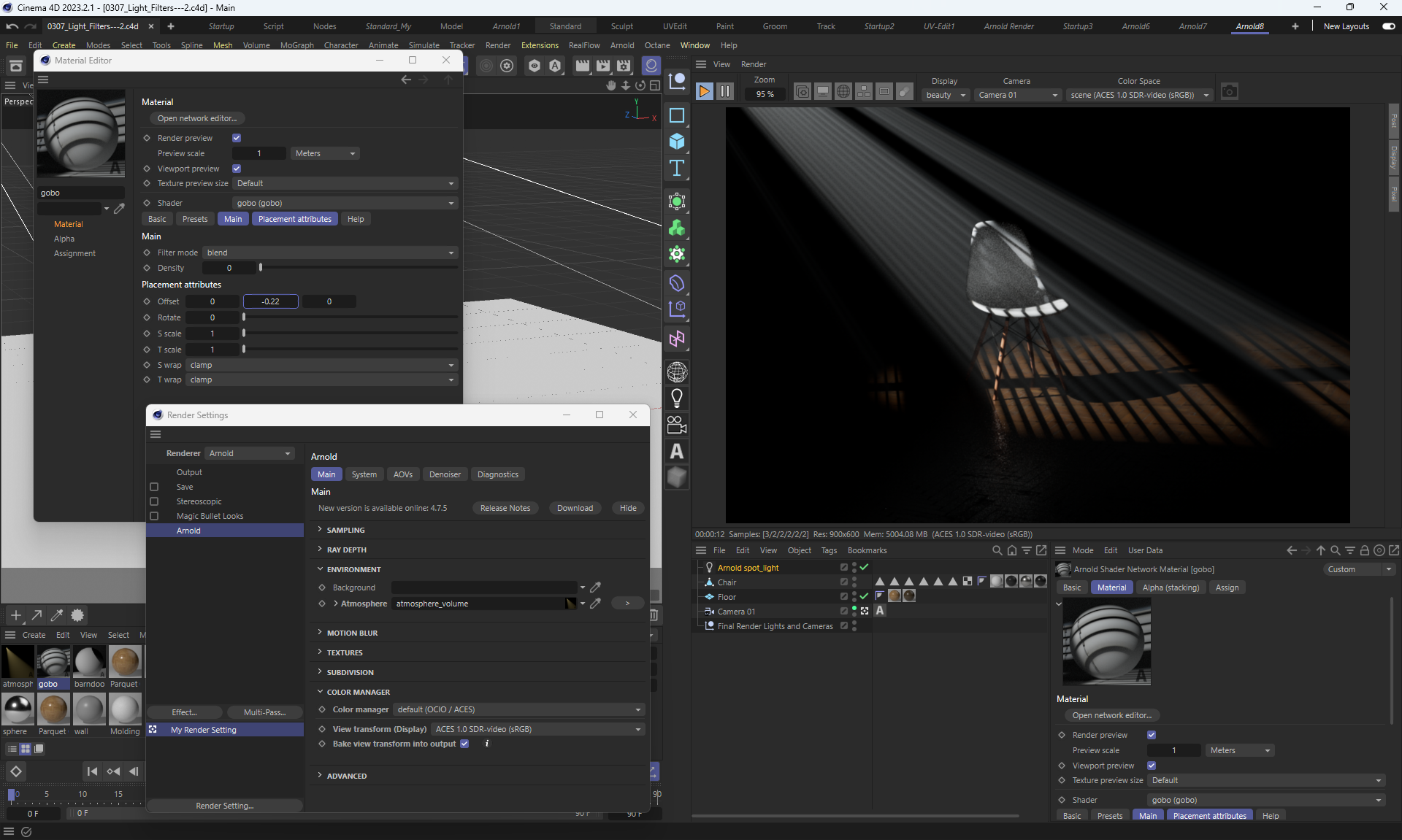Click the render snapshot camera icon
The height and width of the screenshot is (840, 1402).
[x=1230, y=92]
